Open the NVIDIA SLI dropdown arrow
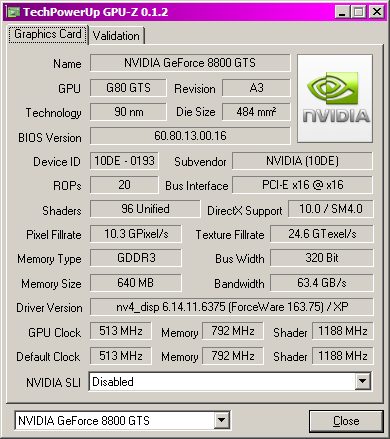This screenshot has height=439, width=390. pos(362,381)
